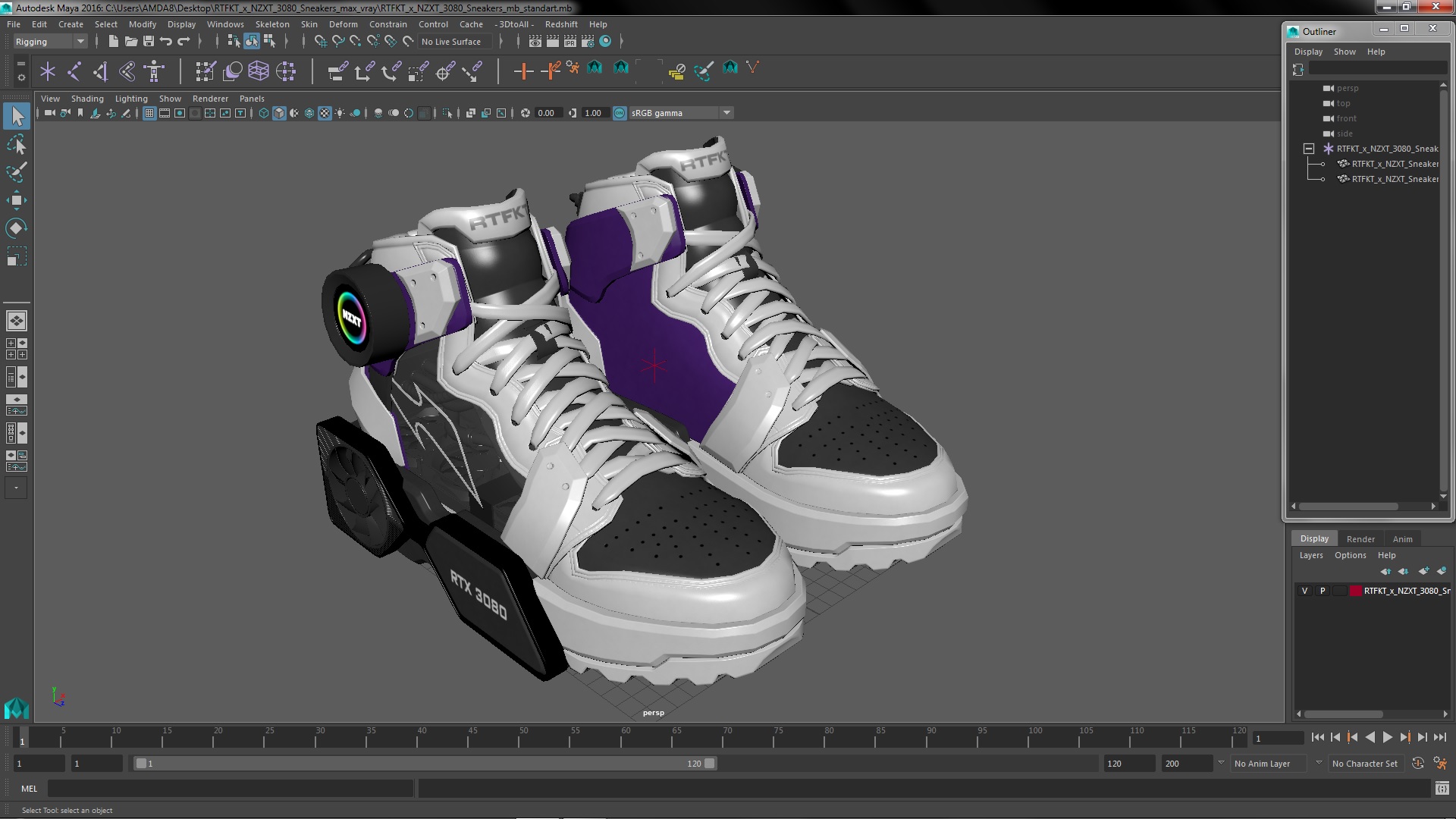
Task: Toggle Select by component type mode
Action: [x=269, y=42]
